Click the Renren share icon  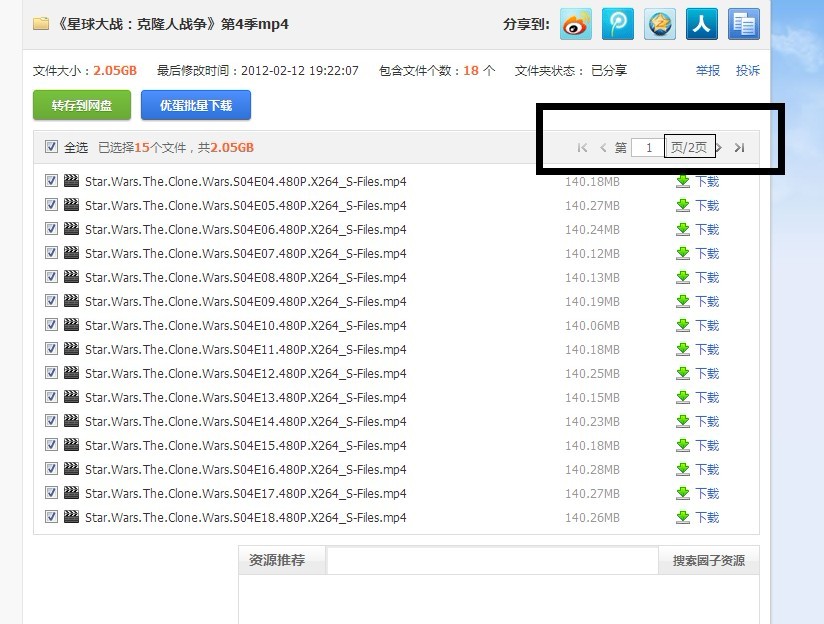point(701,24)
